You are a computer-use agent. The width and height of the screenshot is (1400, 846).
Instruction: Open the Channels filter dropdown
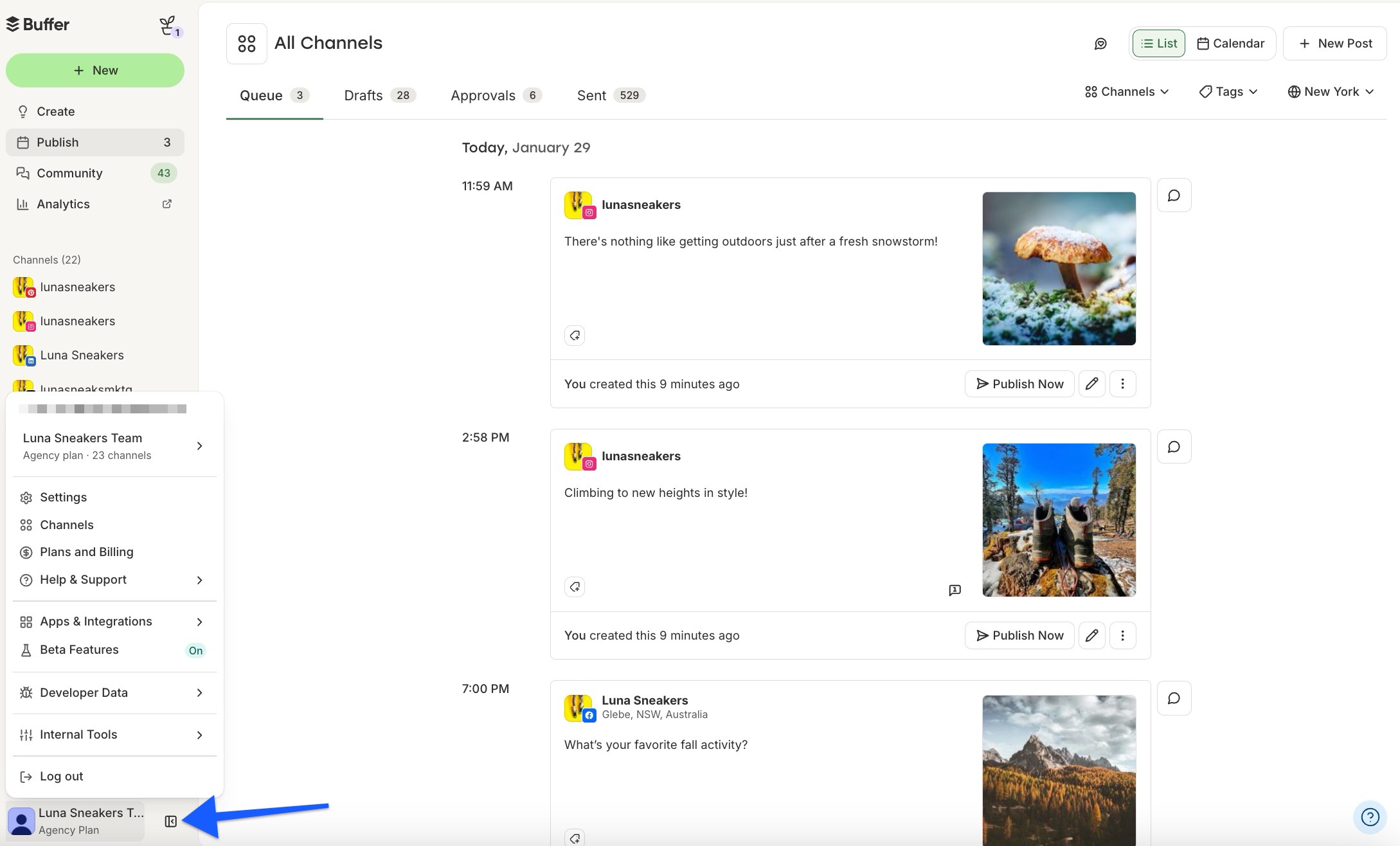[x=1126, y=91]
